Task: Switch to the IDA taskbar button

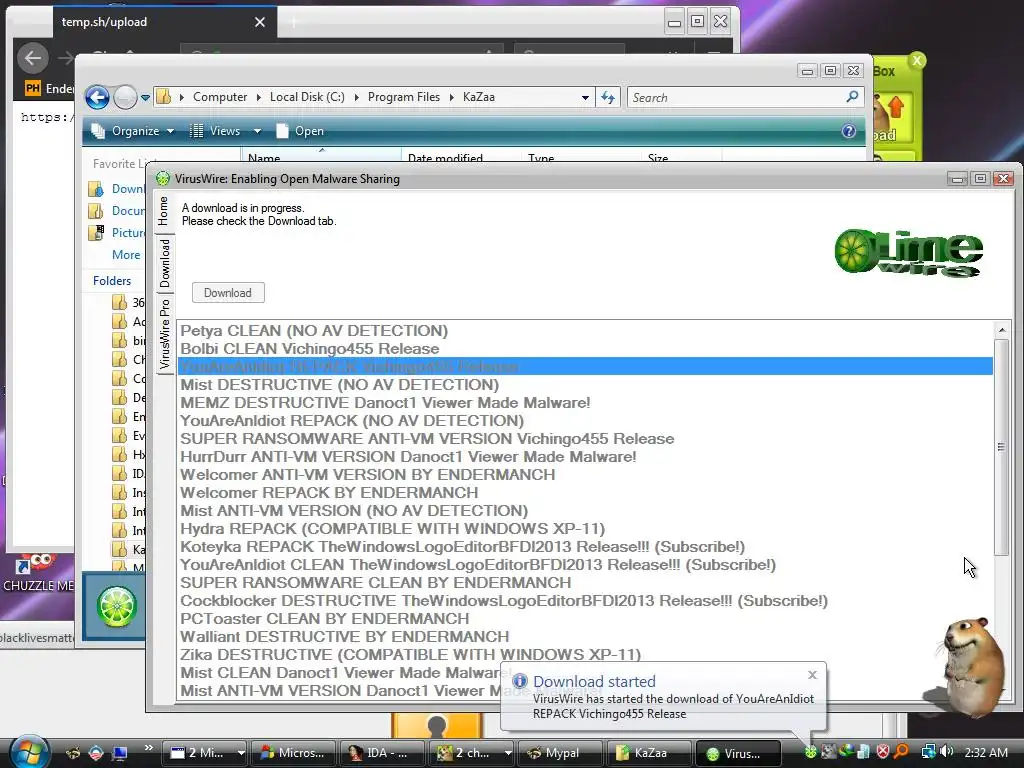Action: point(381,753)
